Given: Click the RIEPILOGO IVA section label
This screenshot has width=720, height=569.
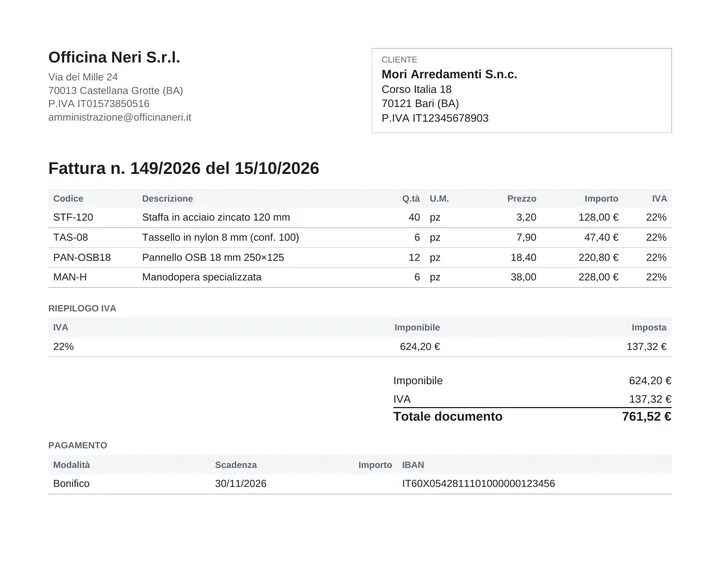Looking at the screenshot, I should 82,308.
